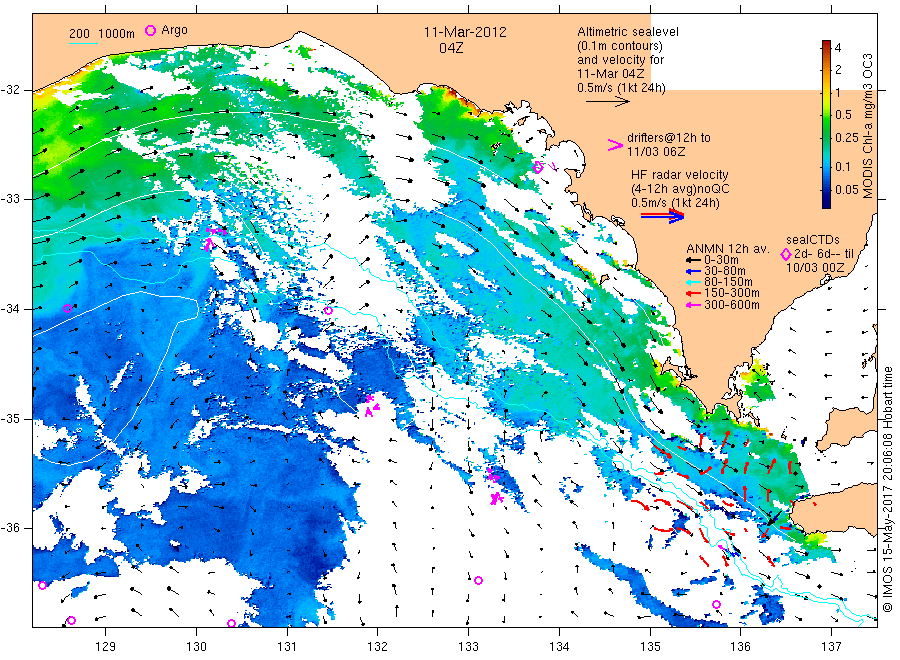Click the '11-Mar-2012' date title
This screenshot has width=900, height=660.
[x=465, y=32]
